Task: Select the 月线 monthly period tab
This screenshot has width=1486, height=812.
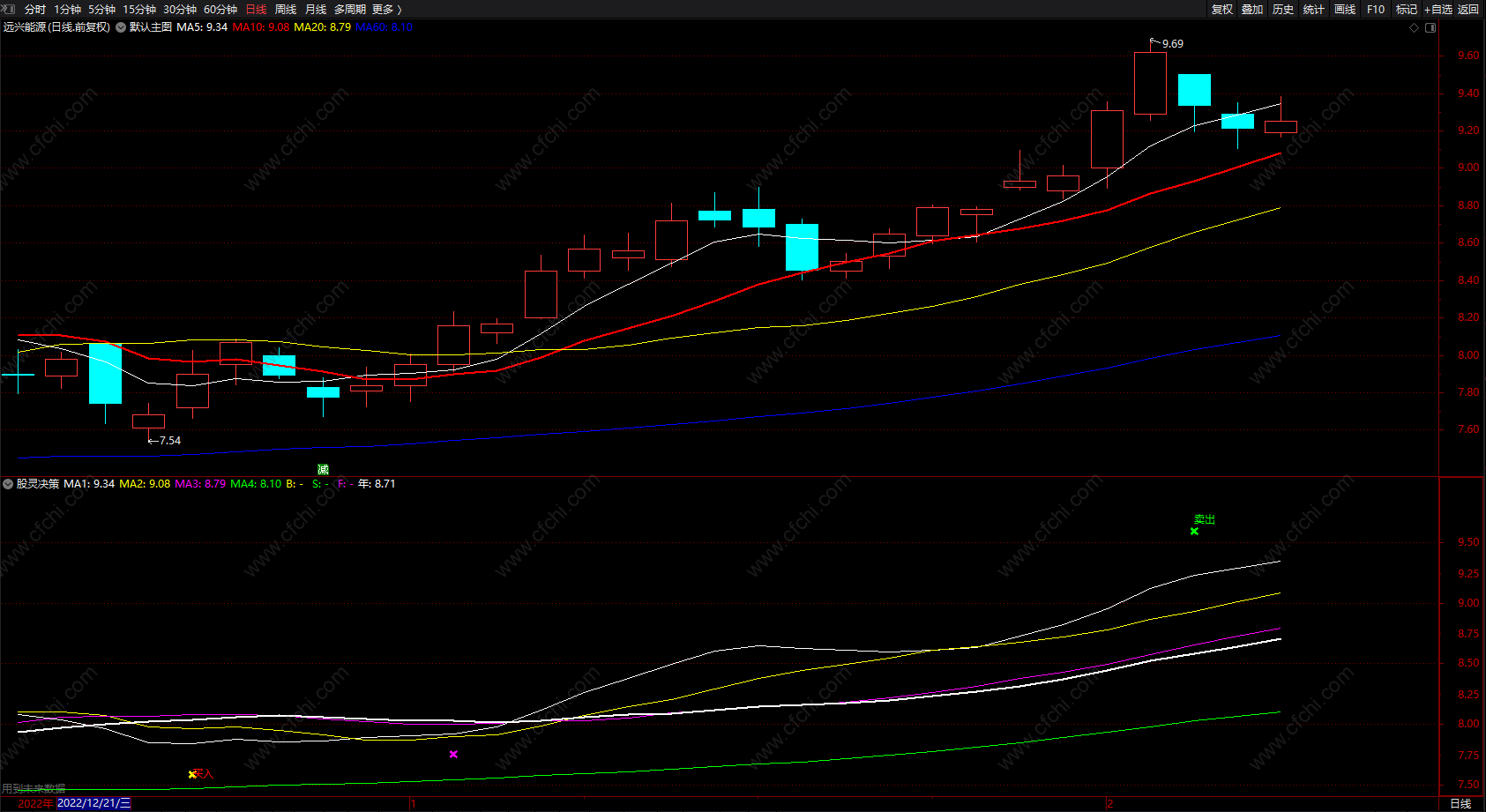Action: 316,10
